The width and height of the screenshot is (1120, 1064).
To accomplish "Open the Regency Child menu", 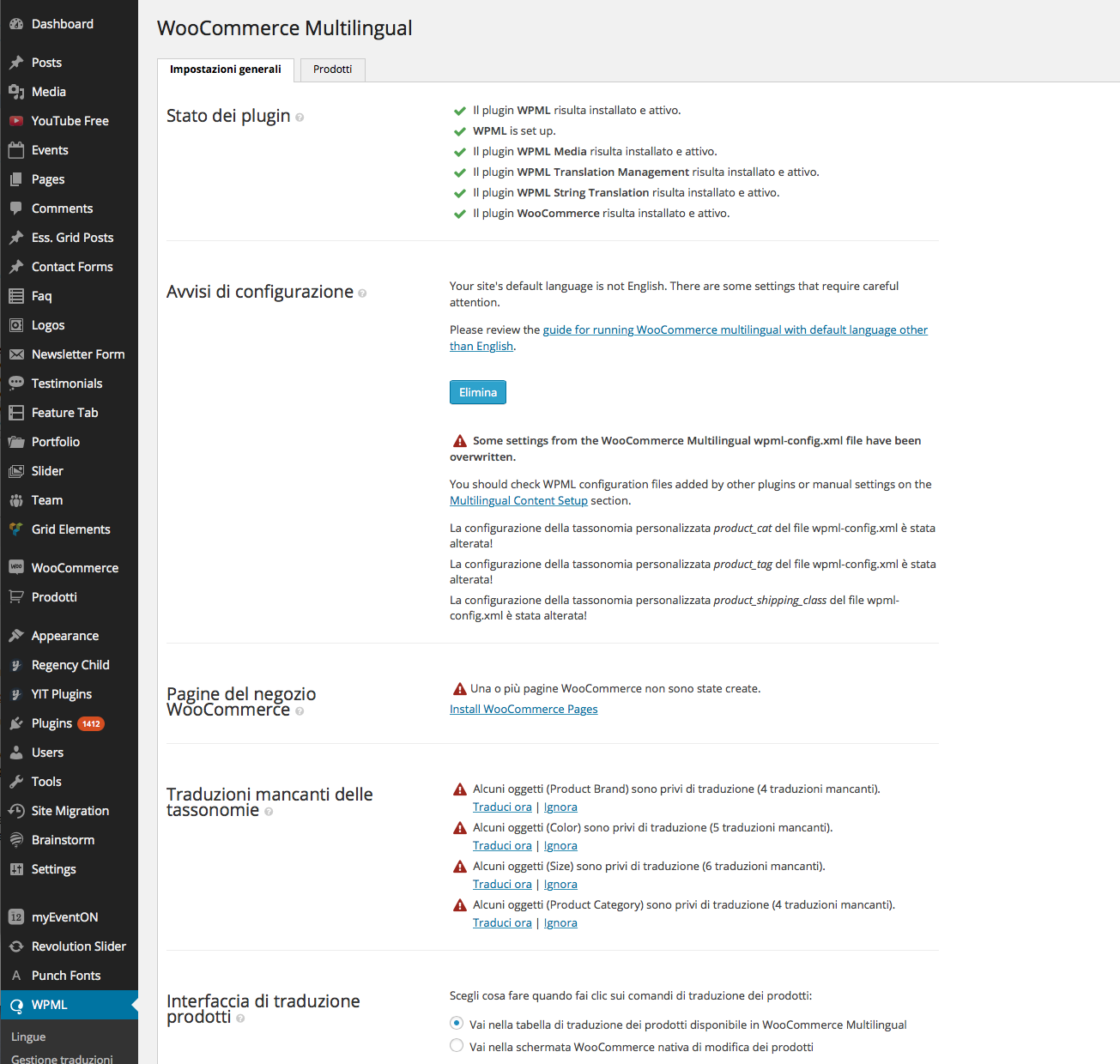I will (x=69, y=665).
